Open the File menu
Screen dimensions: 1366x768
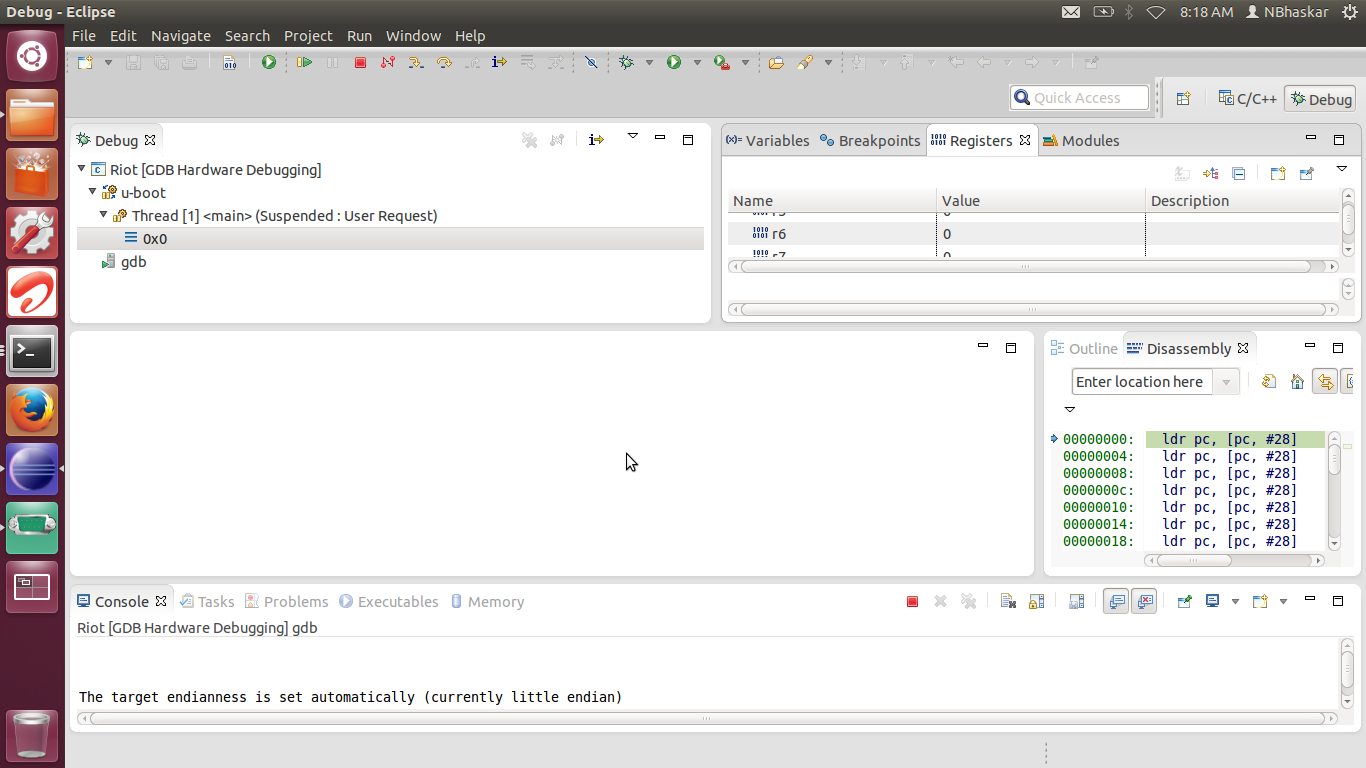click(x=84, y=36)
